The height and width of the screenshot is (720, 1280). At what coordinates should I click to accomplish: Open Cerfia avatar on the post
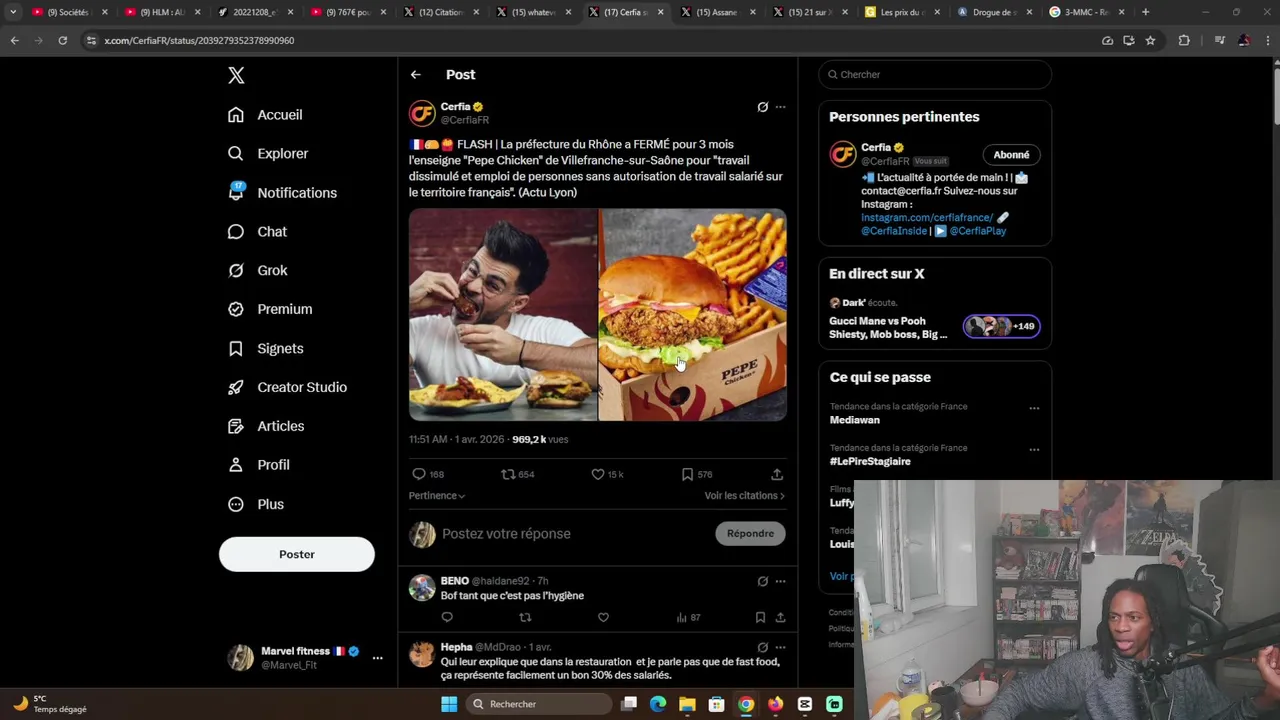click(422, 113)
